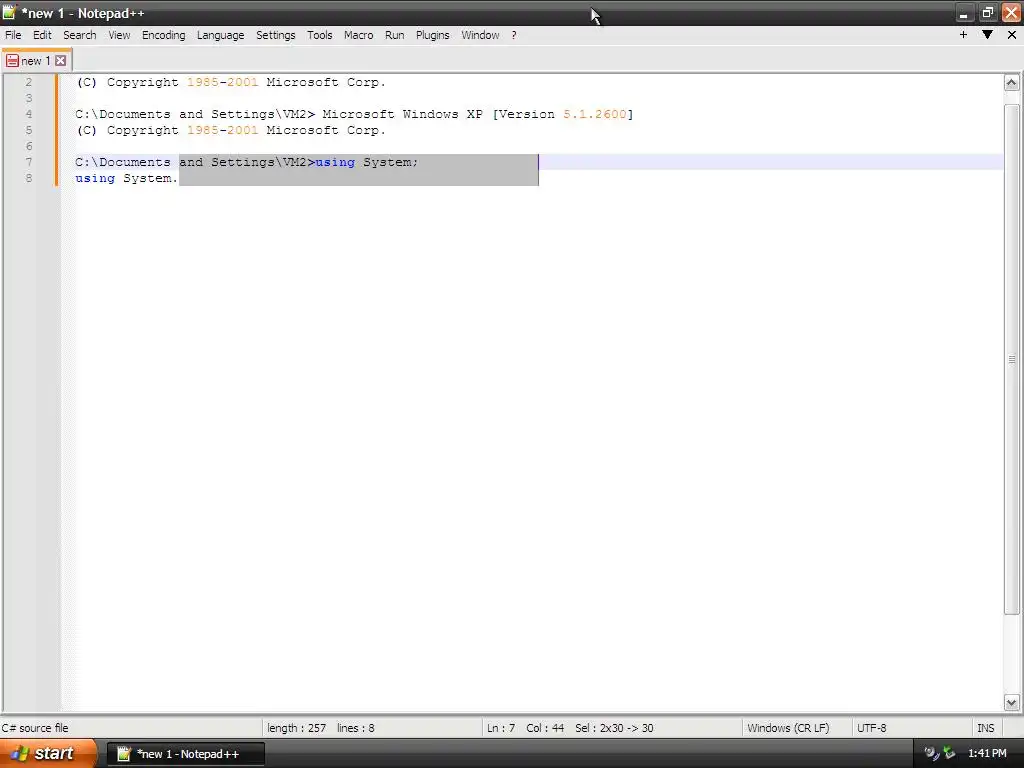Click the second system tray icon

coord(949,754)
